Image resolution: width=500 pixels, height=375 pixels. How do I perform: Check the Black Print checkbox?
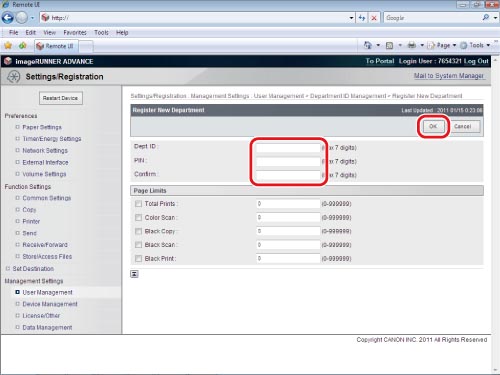(x=138, y=258)
